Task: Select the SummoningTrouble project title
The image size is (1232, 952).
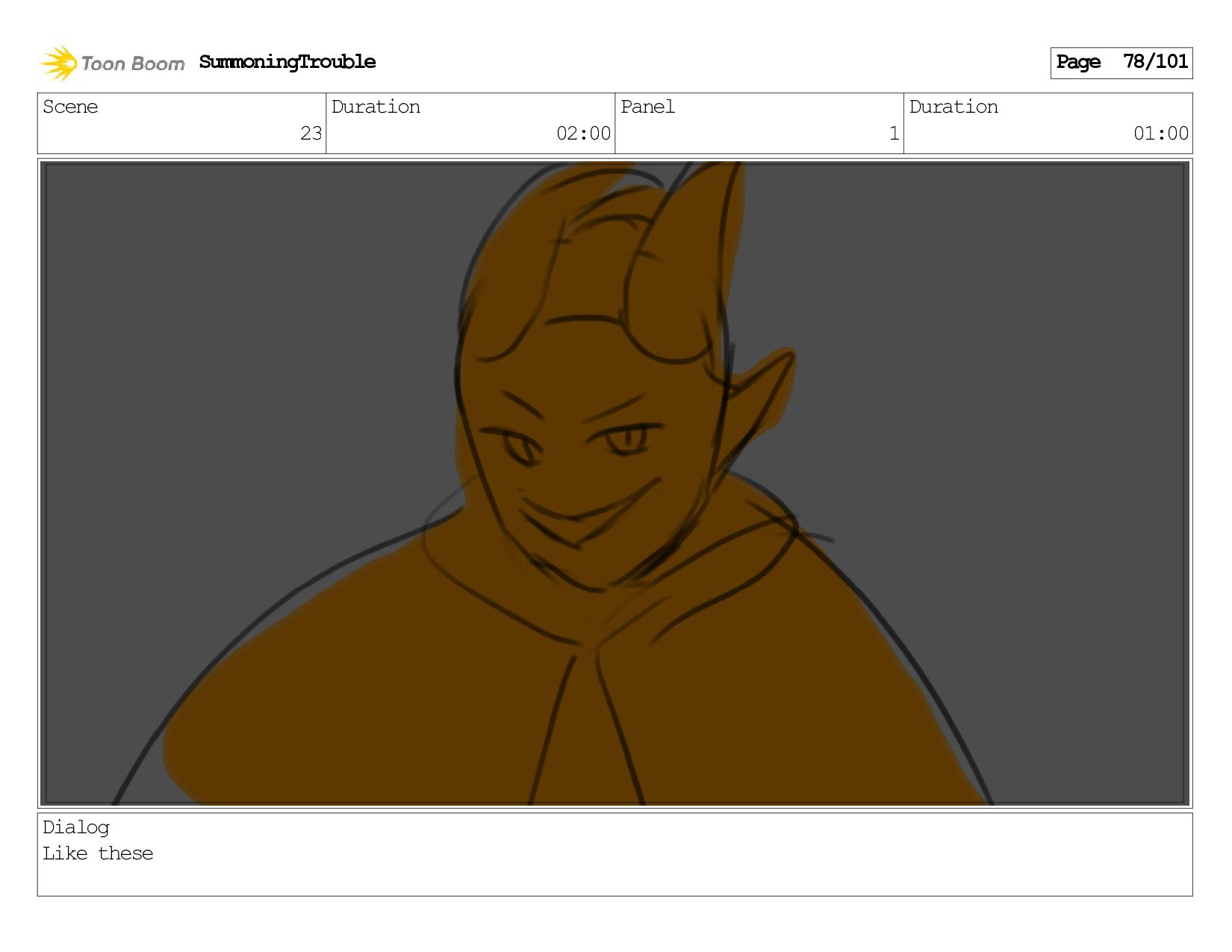Action: 287,62
